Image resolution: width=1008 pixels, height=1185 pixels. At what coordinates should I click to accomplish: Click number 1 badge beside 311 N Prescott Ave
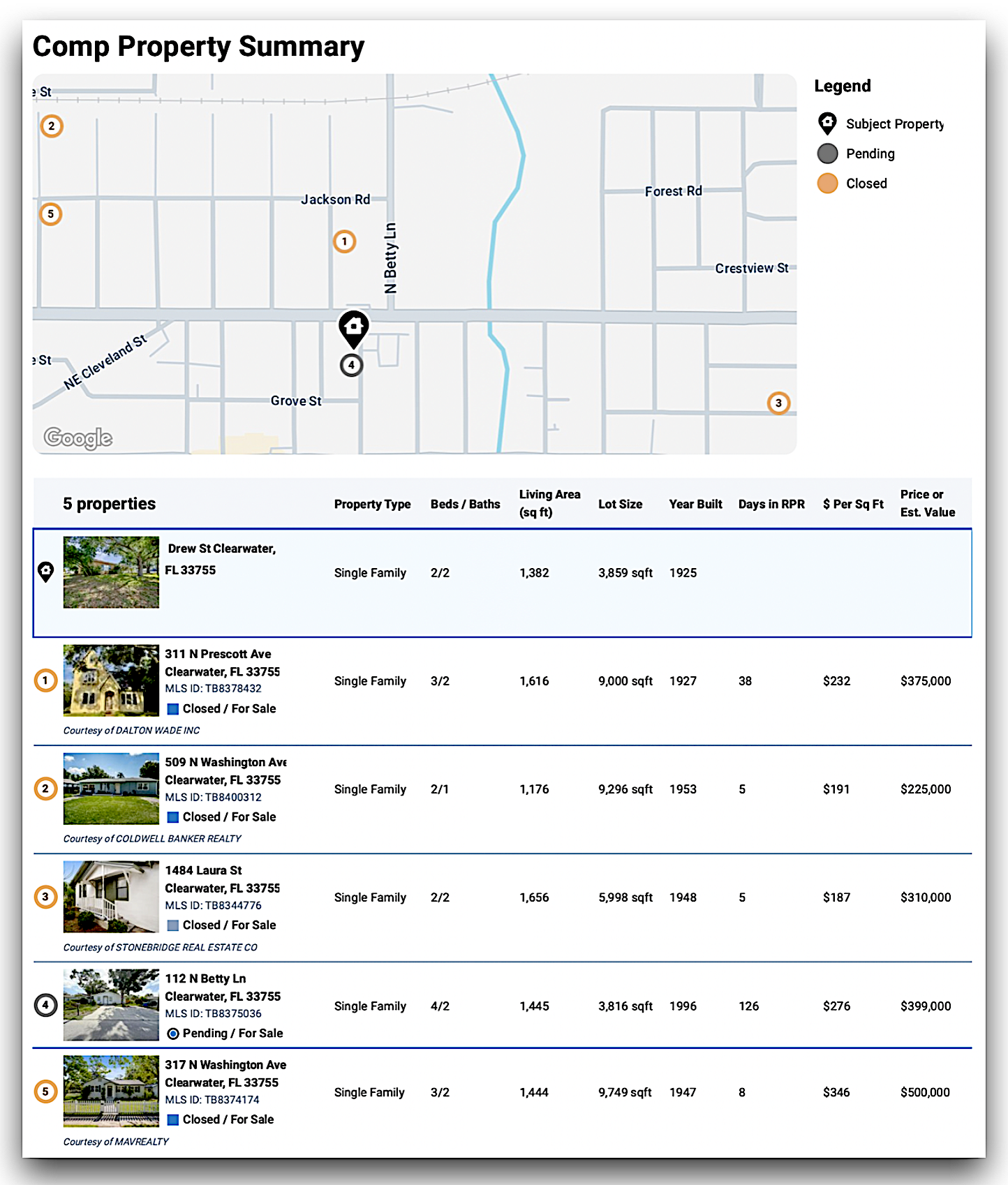click(45, 680)
